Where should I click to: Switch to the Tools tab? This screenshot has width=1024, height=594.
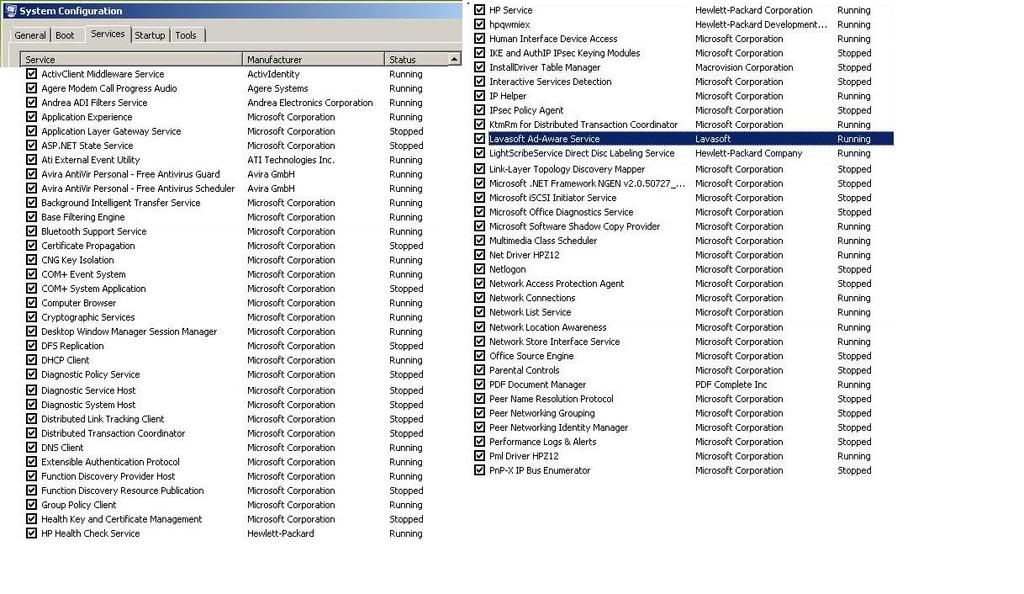[185, 35]
